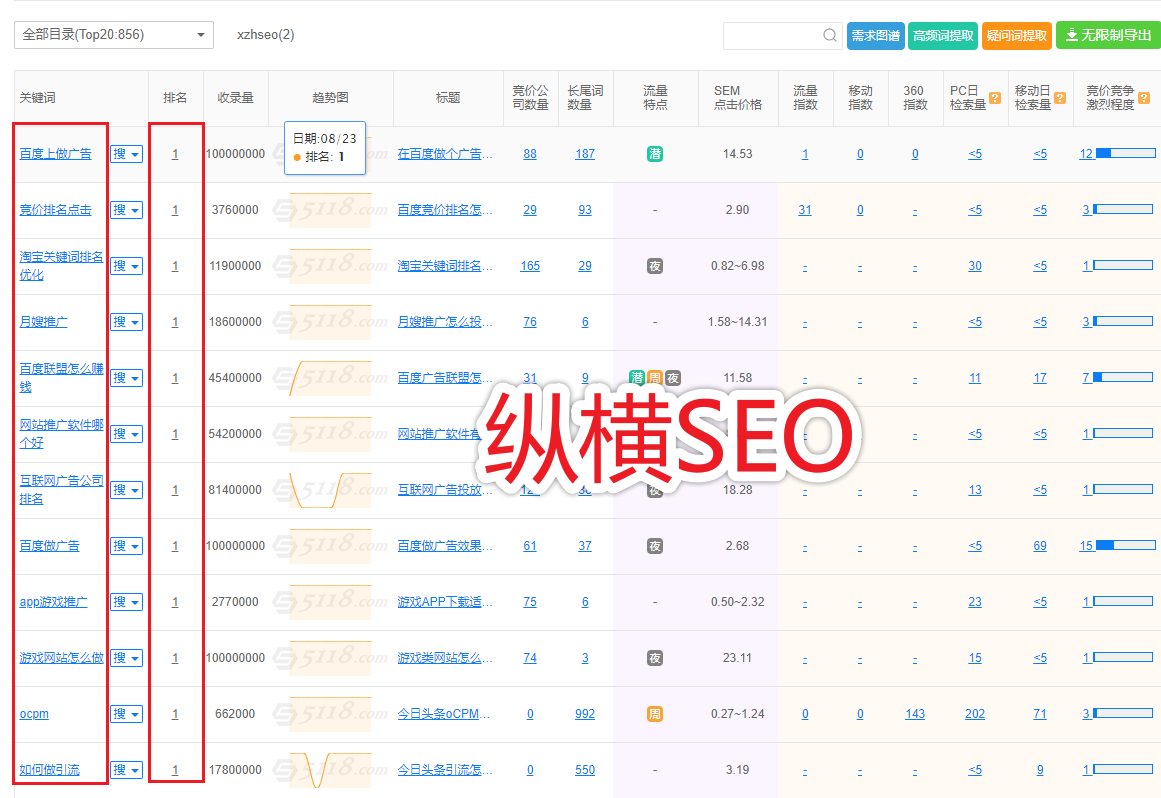1161x798 pixels.
Task: Open the app游戏推广 keyword link
Action: [x=53, y=602]
